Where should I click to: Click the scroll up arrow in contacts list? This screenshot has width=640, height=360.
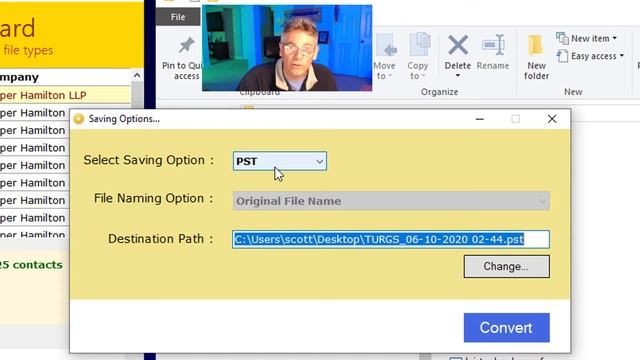[x=137, y=76]
